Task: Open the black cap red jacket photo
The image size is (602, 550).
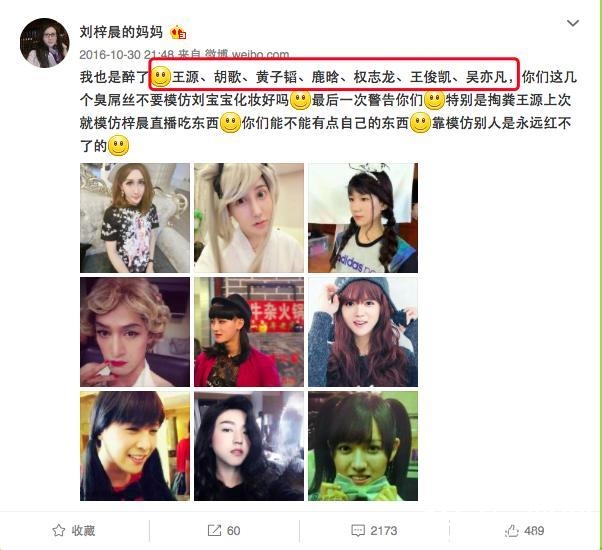Action: tap(249, 332)
